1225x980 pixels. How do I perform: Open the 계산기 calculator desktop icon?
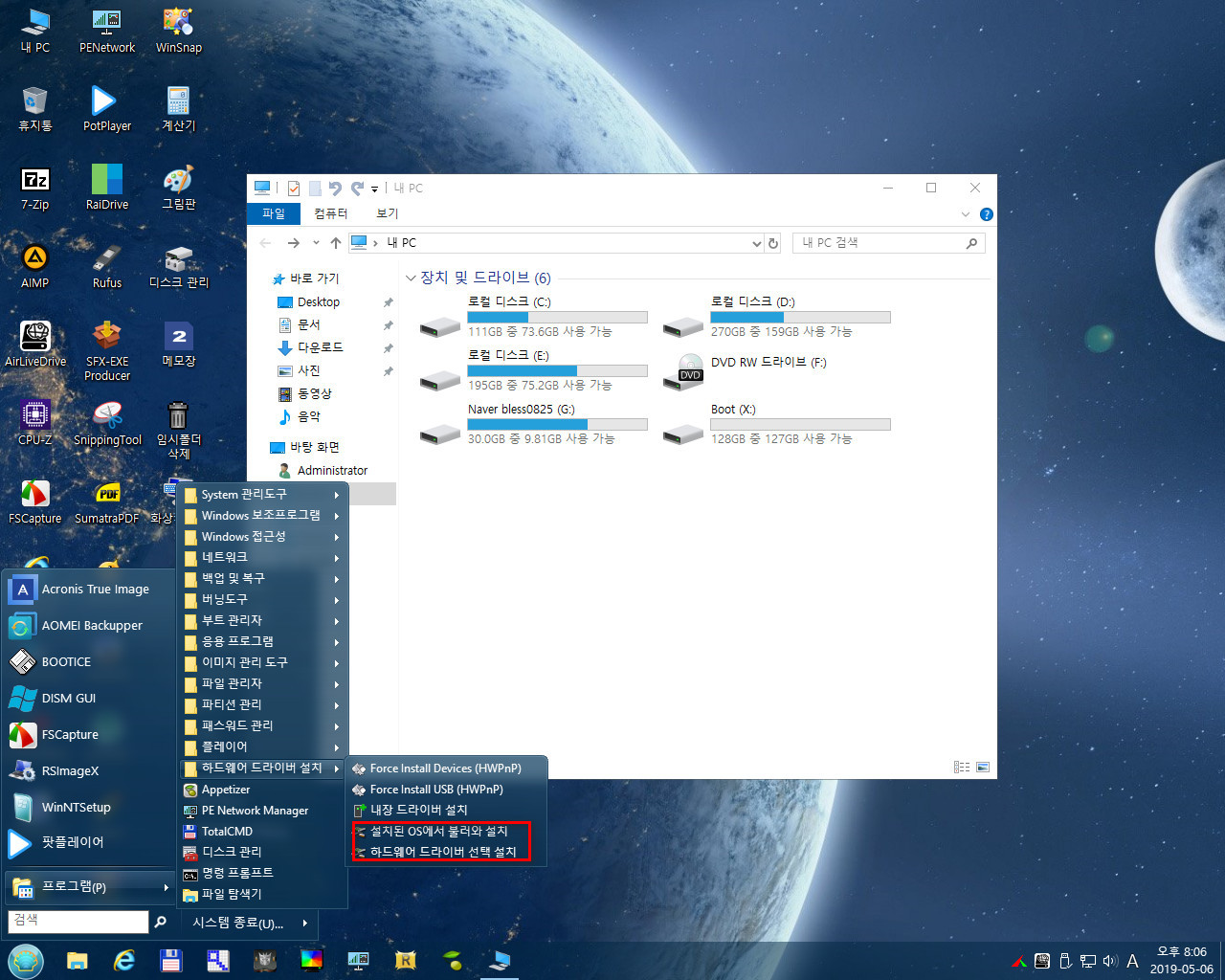pyautogui.click(x=178, y=110)
